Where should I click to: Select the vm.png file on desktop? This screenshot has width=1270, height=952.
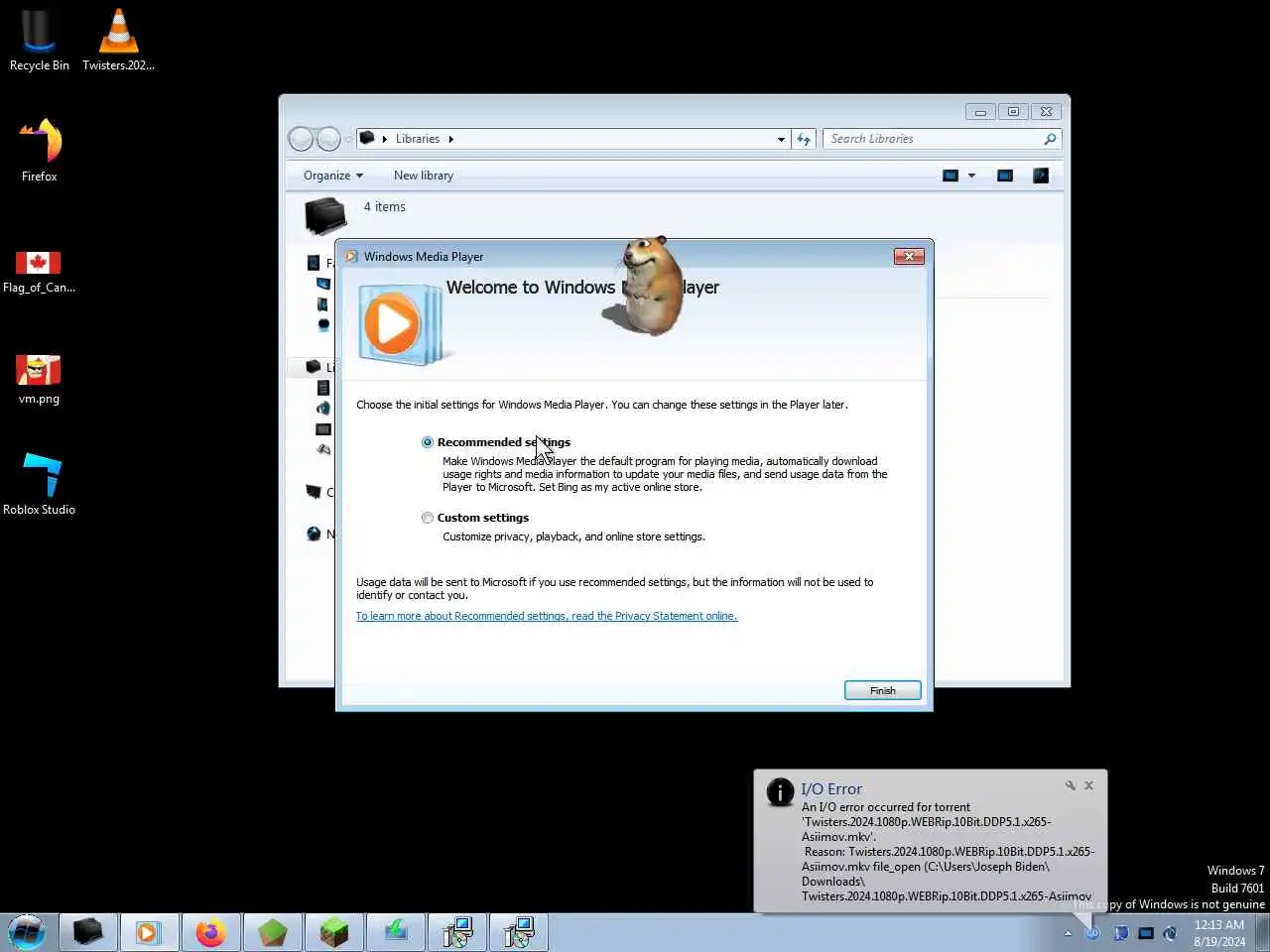tap(39, 380)
